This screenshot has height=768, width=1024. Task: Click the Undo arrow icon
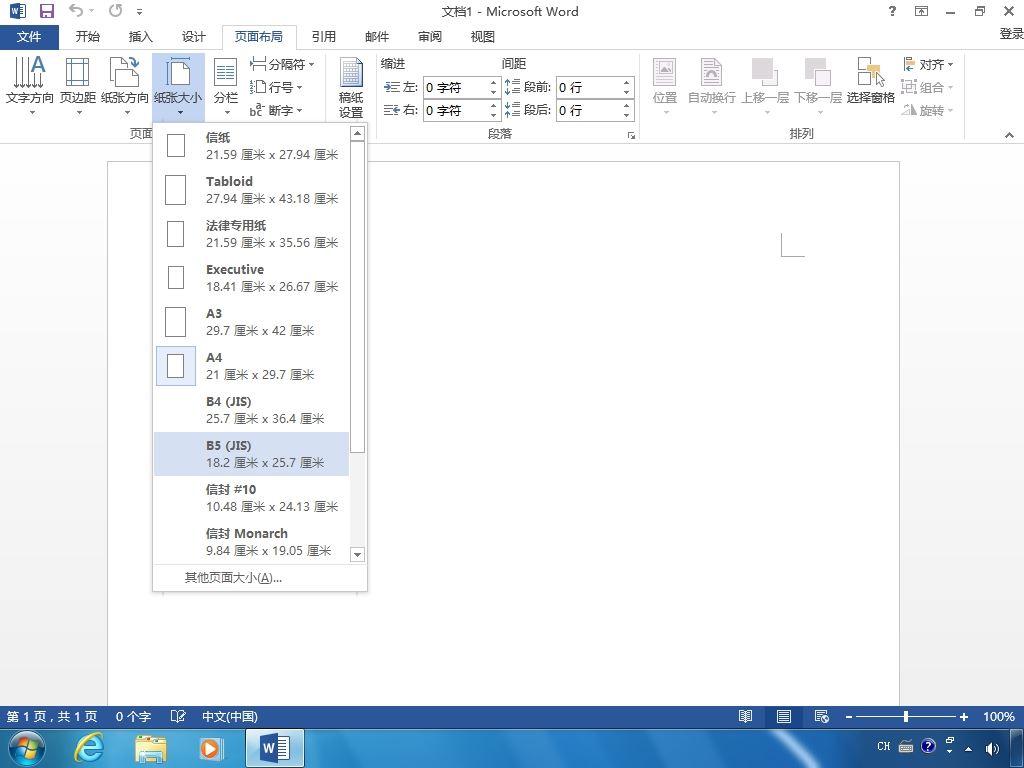click(76, 10)
